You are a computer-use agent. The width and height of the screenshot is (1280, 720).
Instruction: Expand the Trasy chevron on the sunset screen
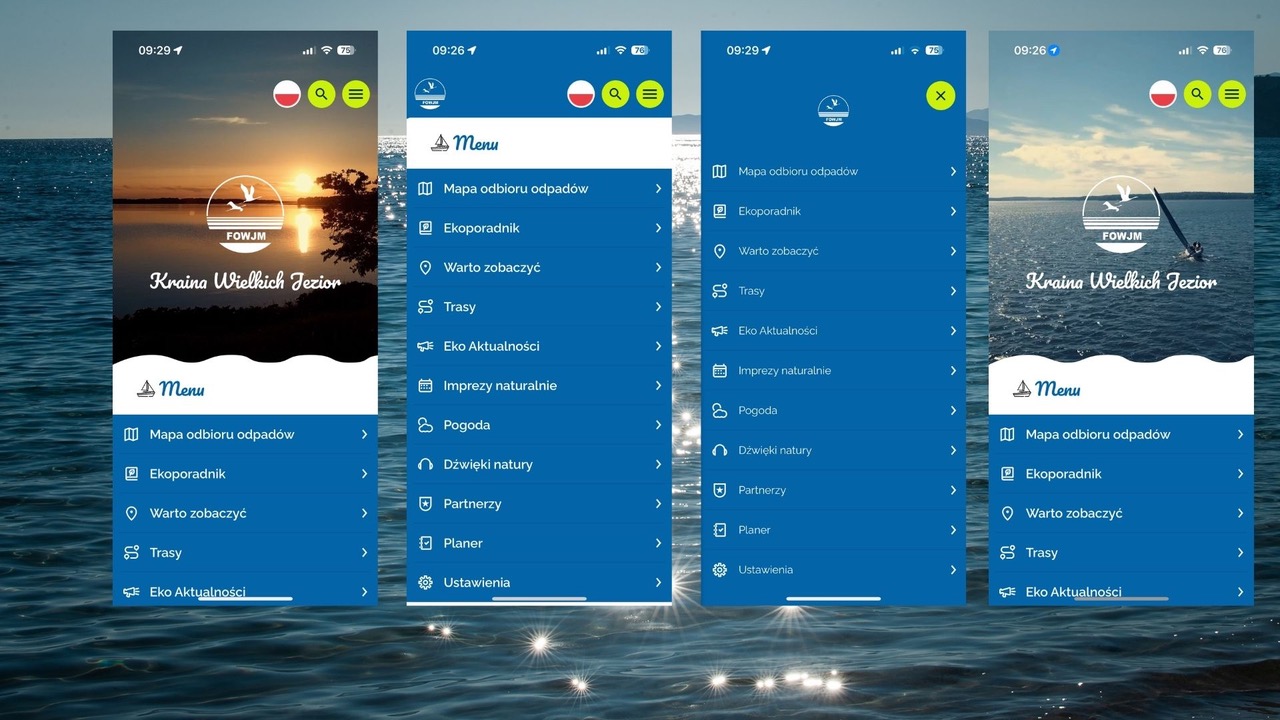coord(364,553)
